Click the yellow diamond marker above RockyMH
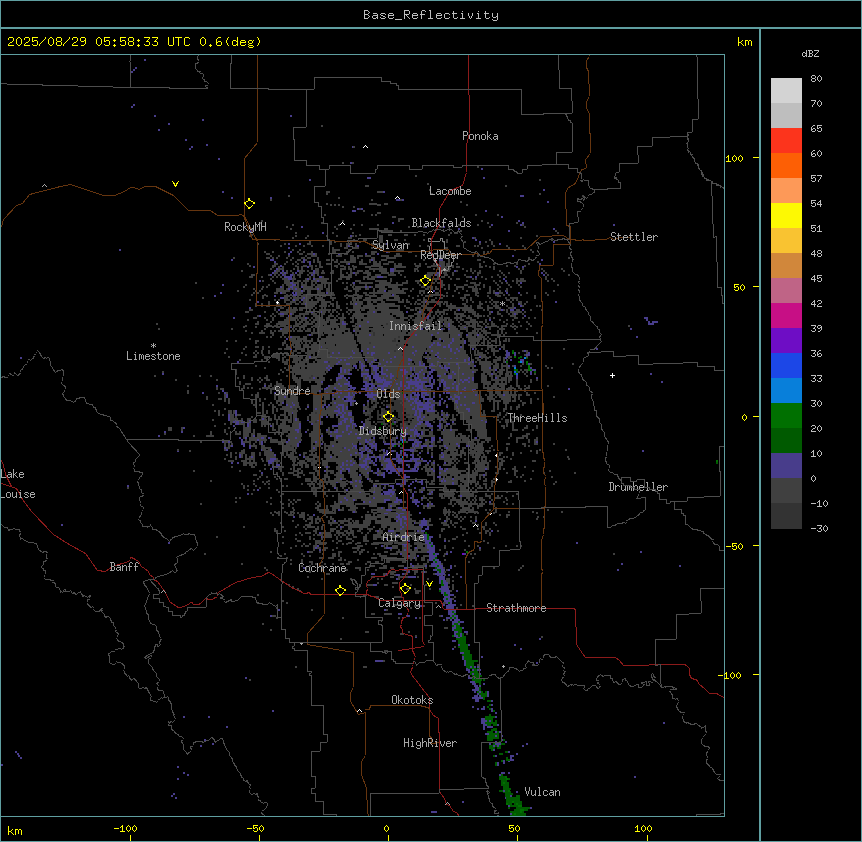The height and width of the screenshot is (842, 862). tap(250, 204)
